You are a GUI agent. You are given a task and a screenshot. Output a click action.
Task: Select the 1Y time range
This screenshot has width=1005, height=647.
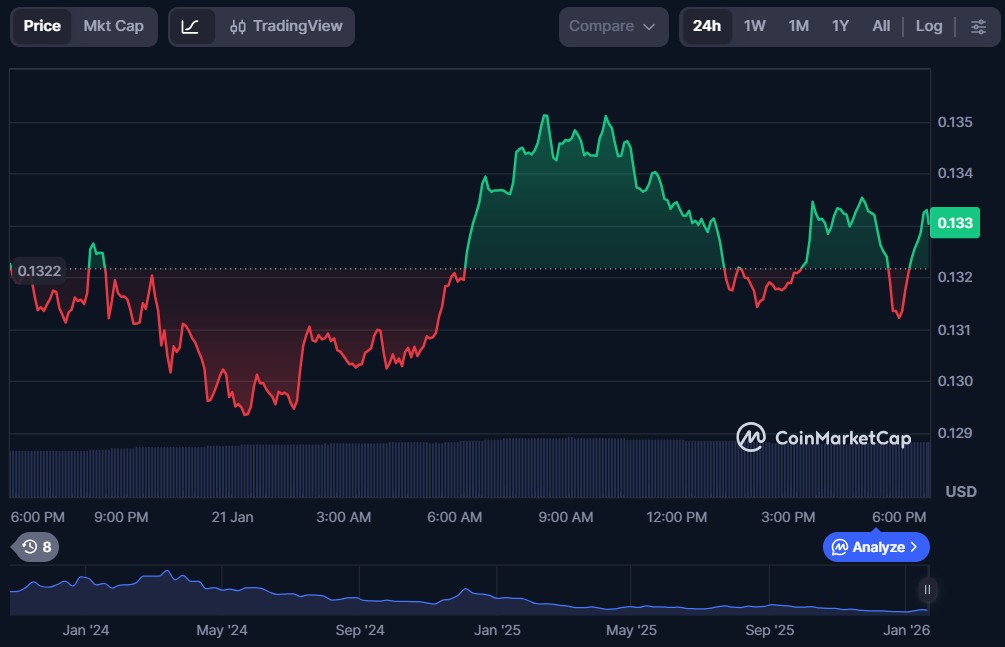pyautogui.click(x=840, y=27)
